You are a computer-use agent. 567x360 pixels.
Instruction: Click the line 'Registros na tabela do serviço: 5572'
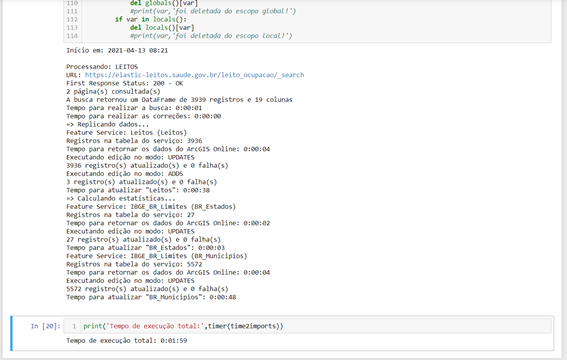134,264
